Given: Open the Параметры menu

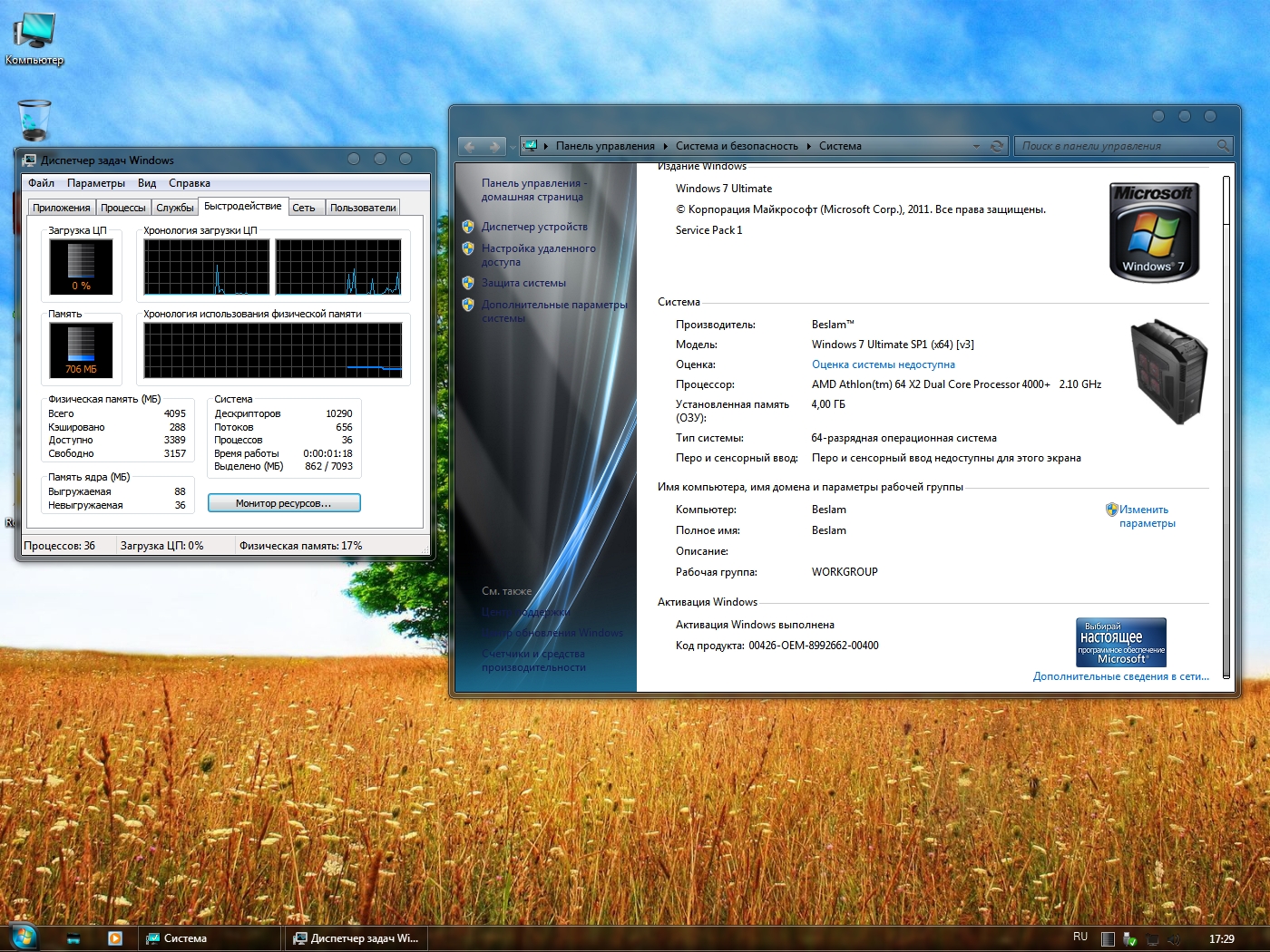Looking at the screenshot, I should pos(96,183).
